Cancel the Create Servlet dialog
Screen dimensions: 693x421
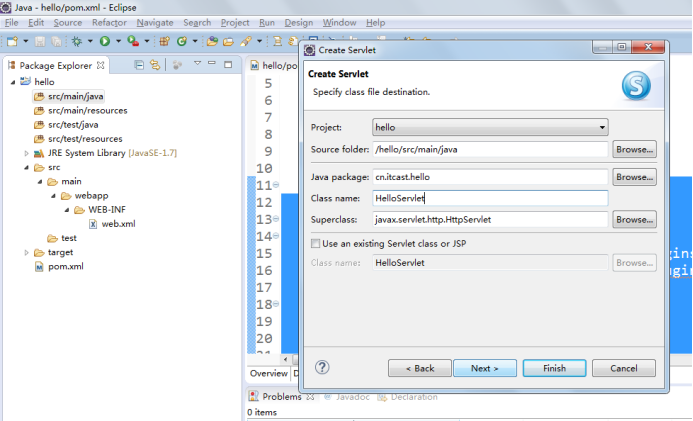(624, 368)
